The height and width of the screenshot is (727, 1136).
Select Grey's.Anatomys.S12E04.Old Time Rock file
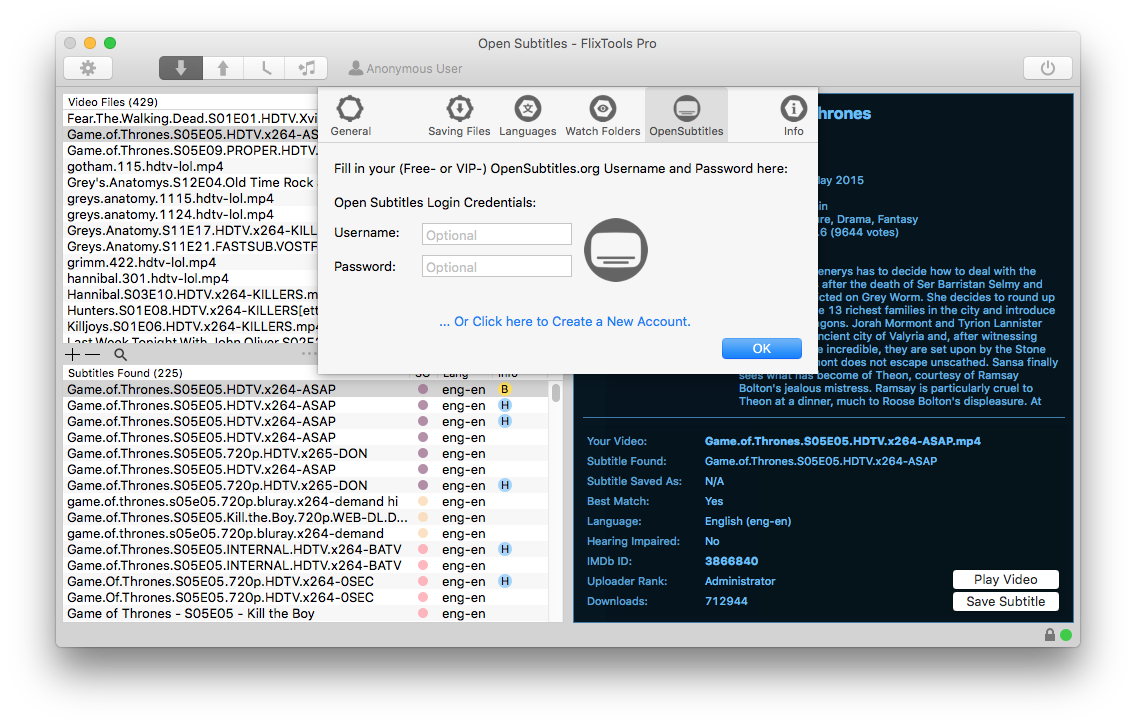tap(191, 182)
